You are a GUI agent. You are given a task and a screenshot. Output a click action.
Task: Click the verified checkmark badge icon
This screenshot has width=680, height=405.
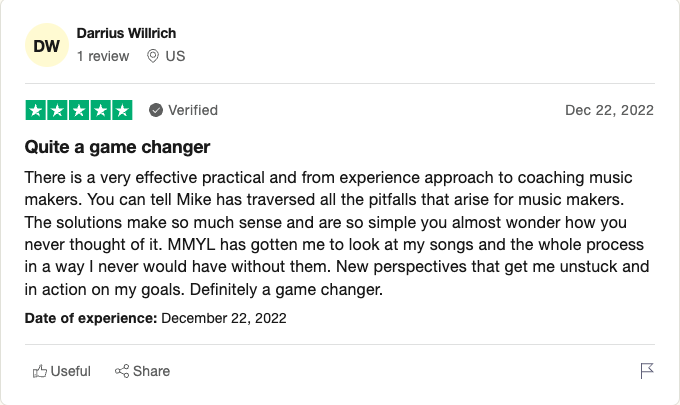156,110
